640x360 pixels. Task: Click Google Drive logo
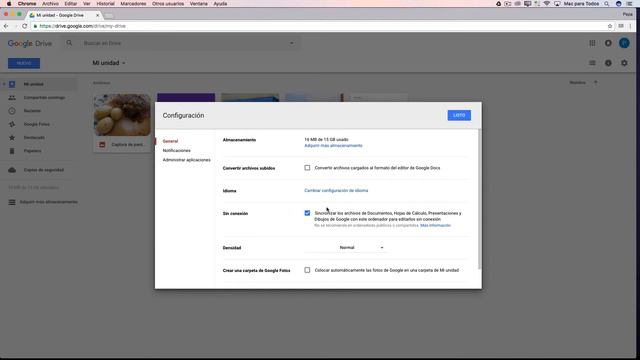tap(30, 43)
